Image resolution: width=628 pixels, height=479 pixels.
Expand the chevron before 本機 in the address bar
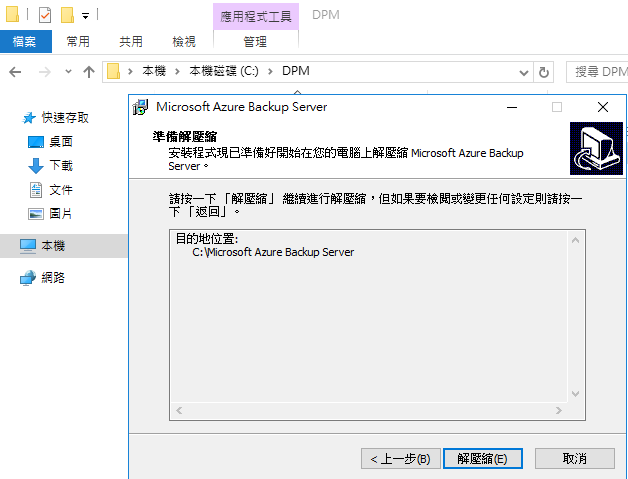[x=130, y=71]
